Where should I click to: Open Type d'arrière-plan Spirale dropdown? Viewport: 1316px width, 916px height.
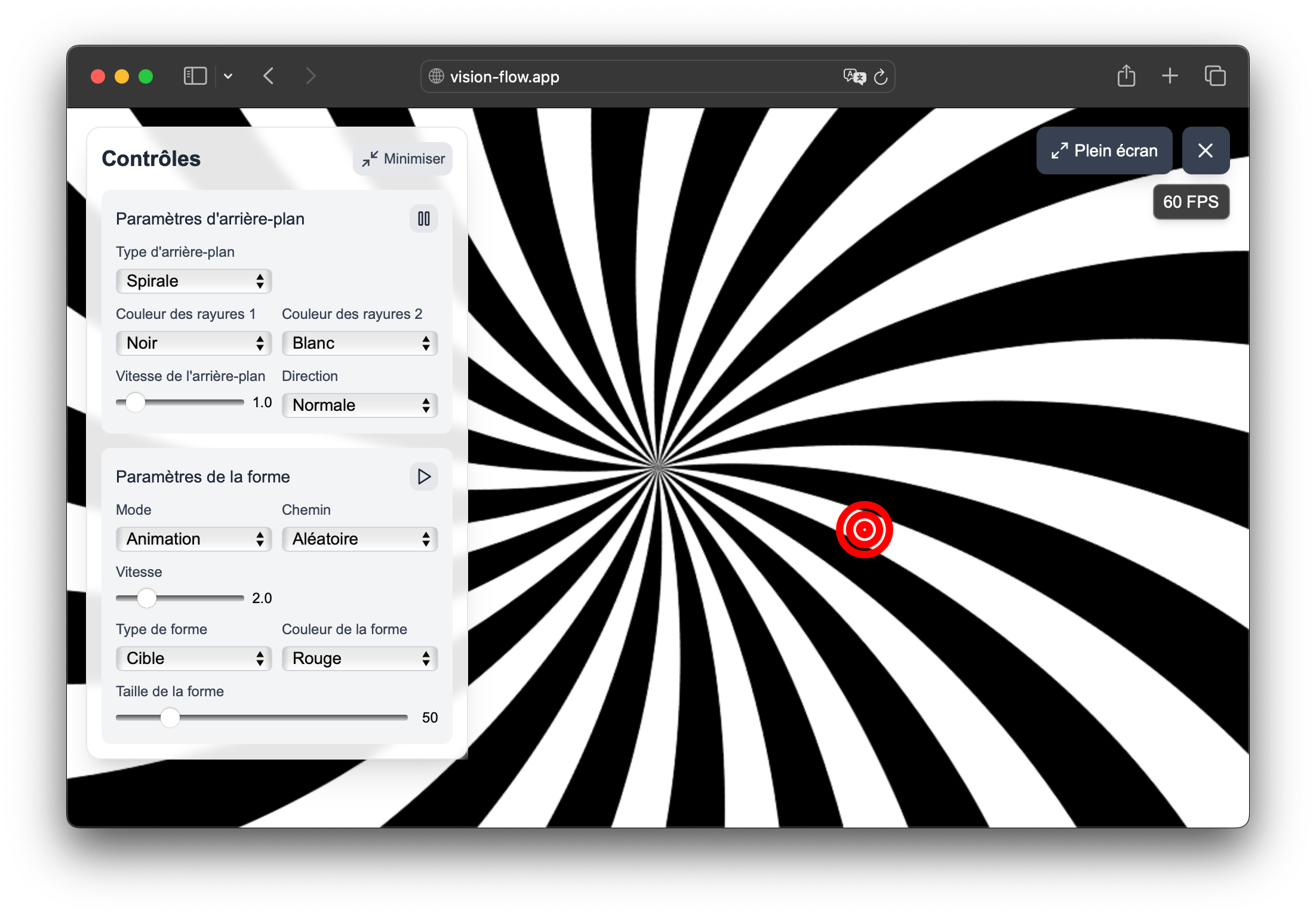coord(194,281)
